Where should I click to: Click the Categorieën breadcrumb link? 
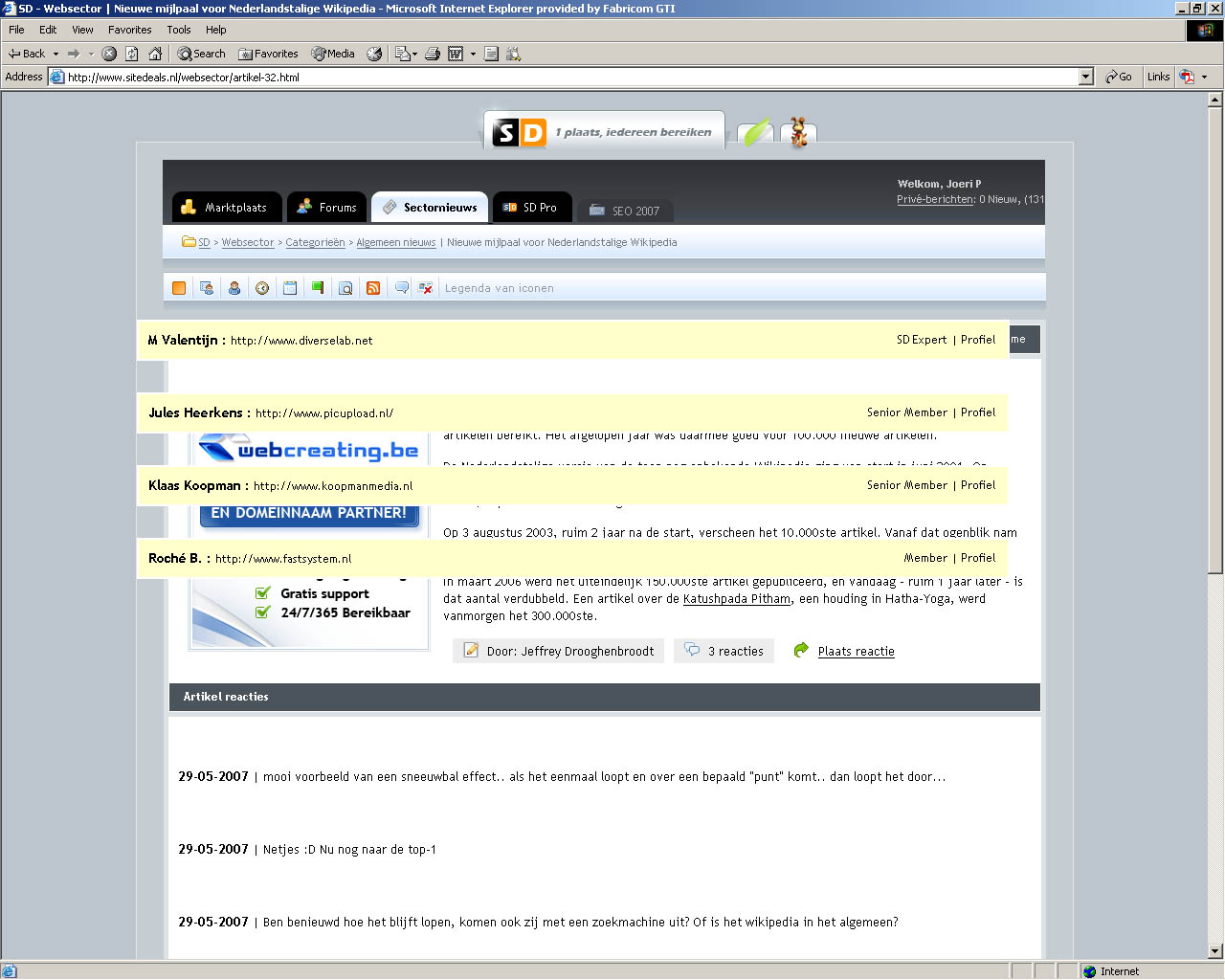315,242
